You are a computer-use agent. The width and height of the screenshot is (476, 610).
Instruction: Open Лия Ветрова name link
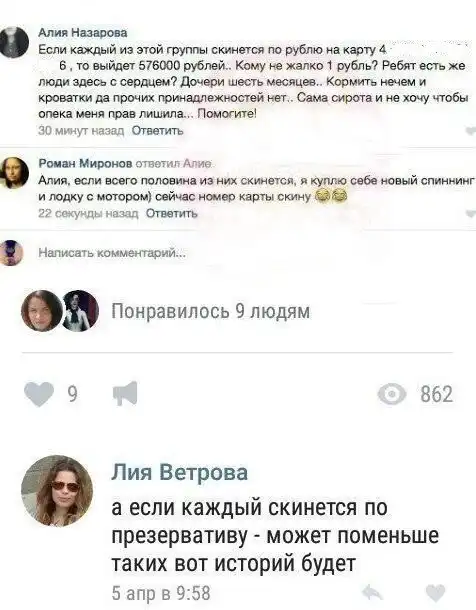[x=180, y=472]
